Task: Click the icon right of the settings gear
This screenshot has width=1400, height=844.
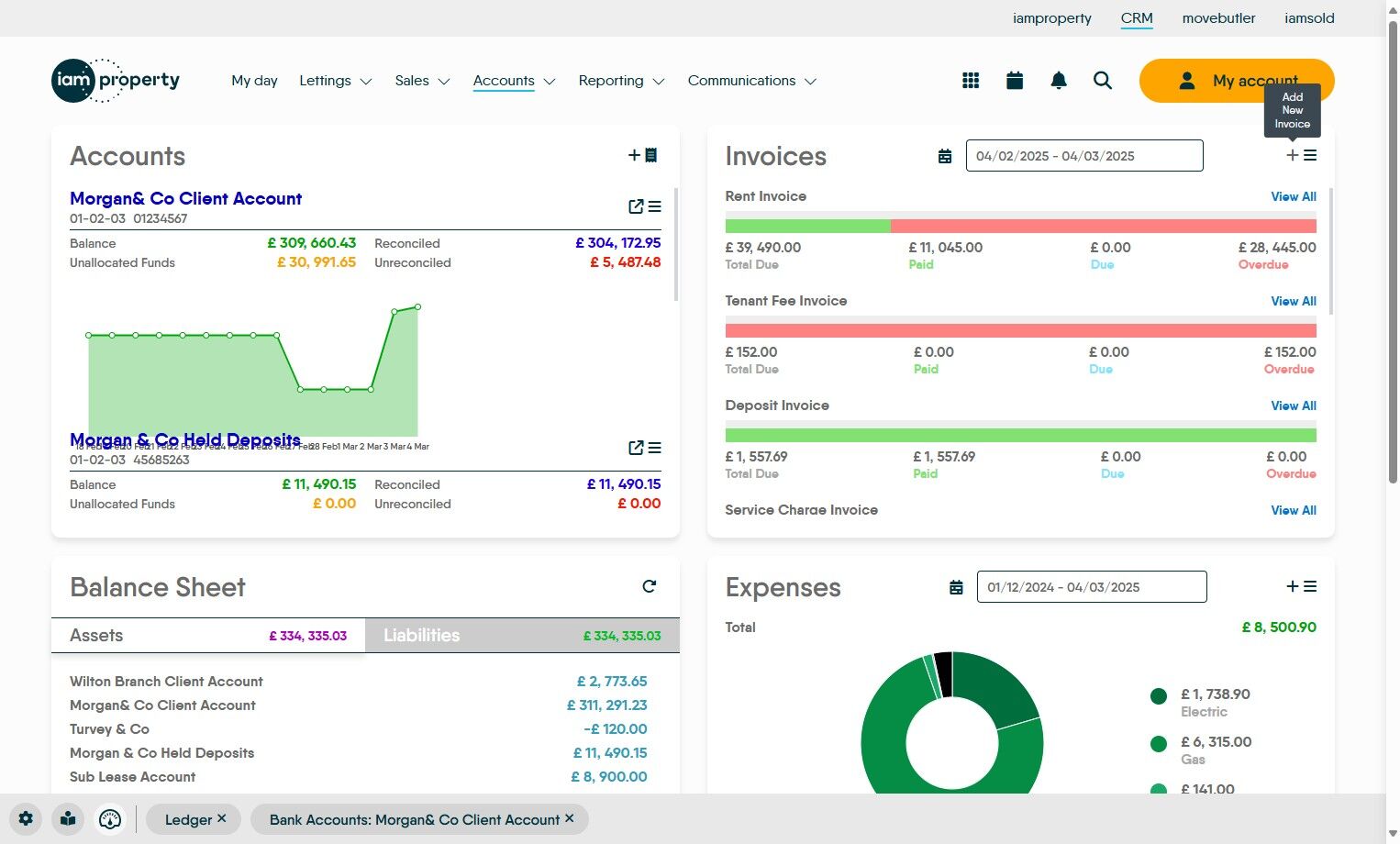Action: [x=68, y=819]
